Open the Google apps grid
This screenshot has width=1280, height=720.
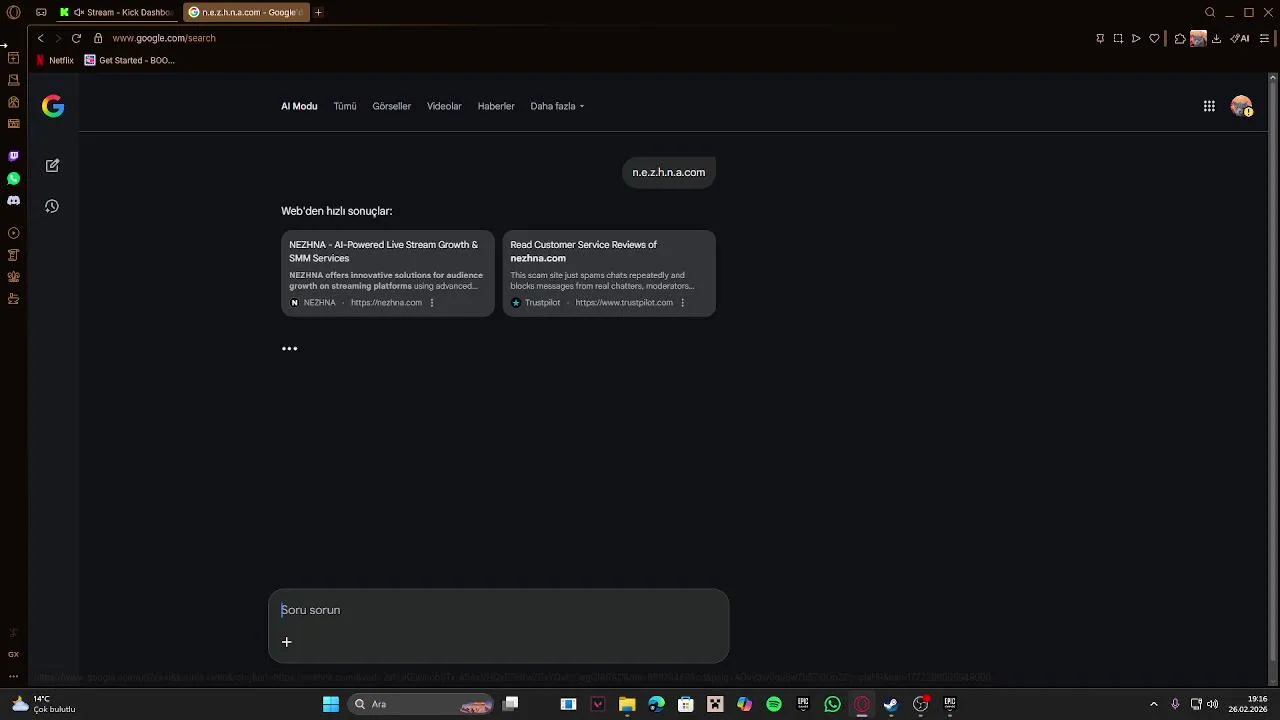click(x=1209, y=106)
